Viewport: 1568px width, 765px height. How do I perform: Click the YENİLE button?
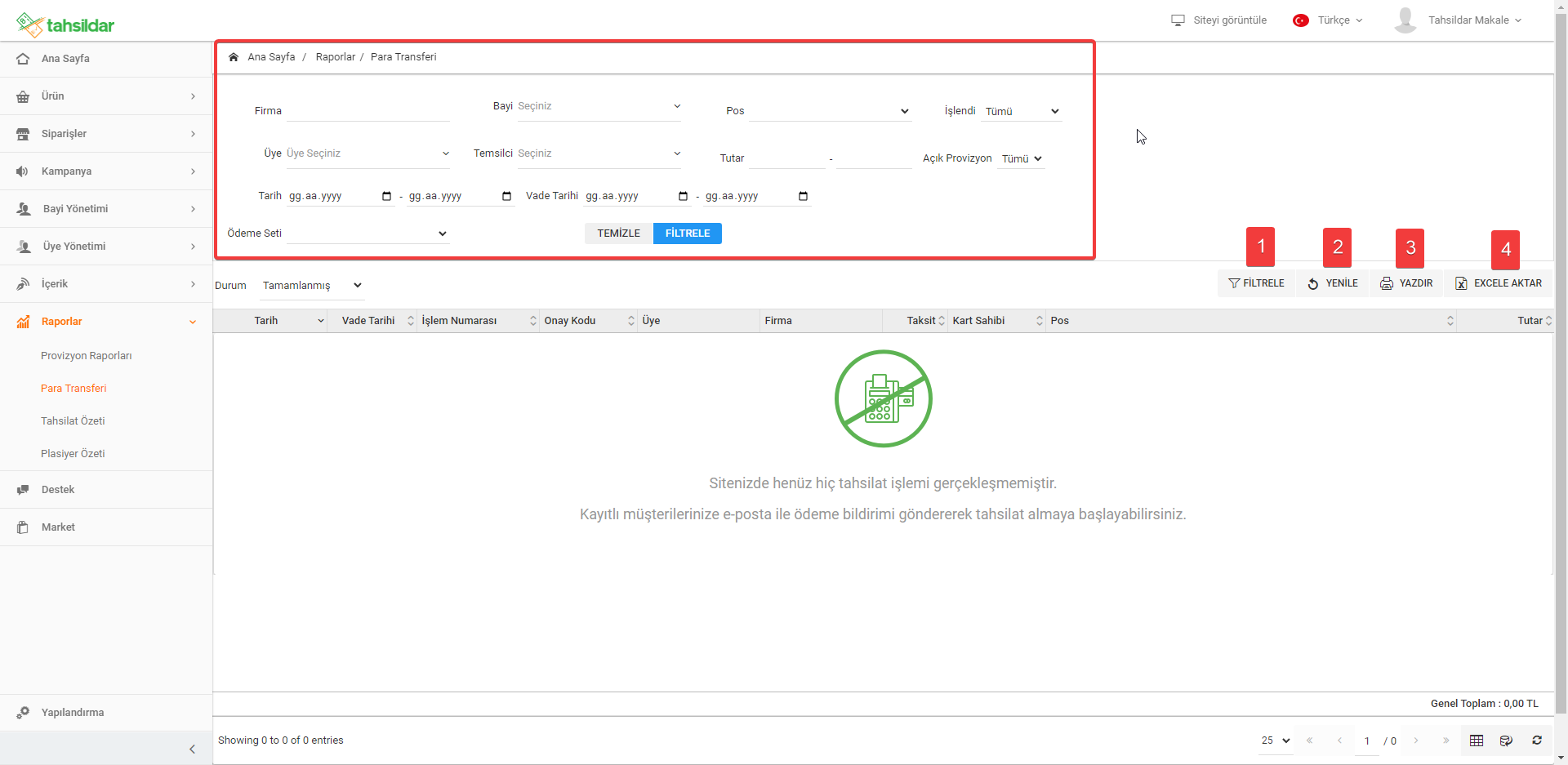(1333, 283)
